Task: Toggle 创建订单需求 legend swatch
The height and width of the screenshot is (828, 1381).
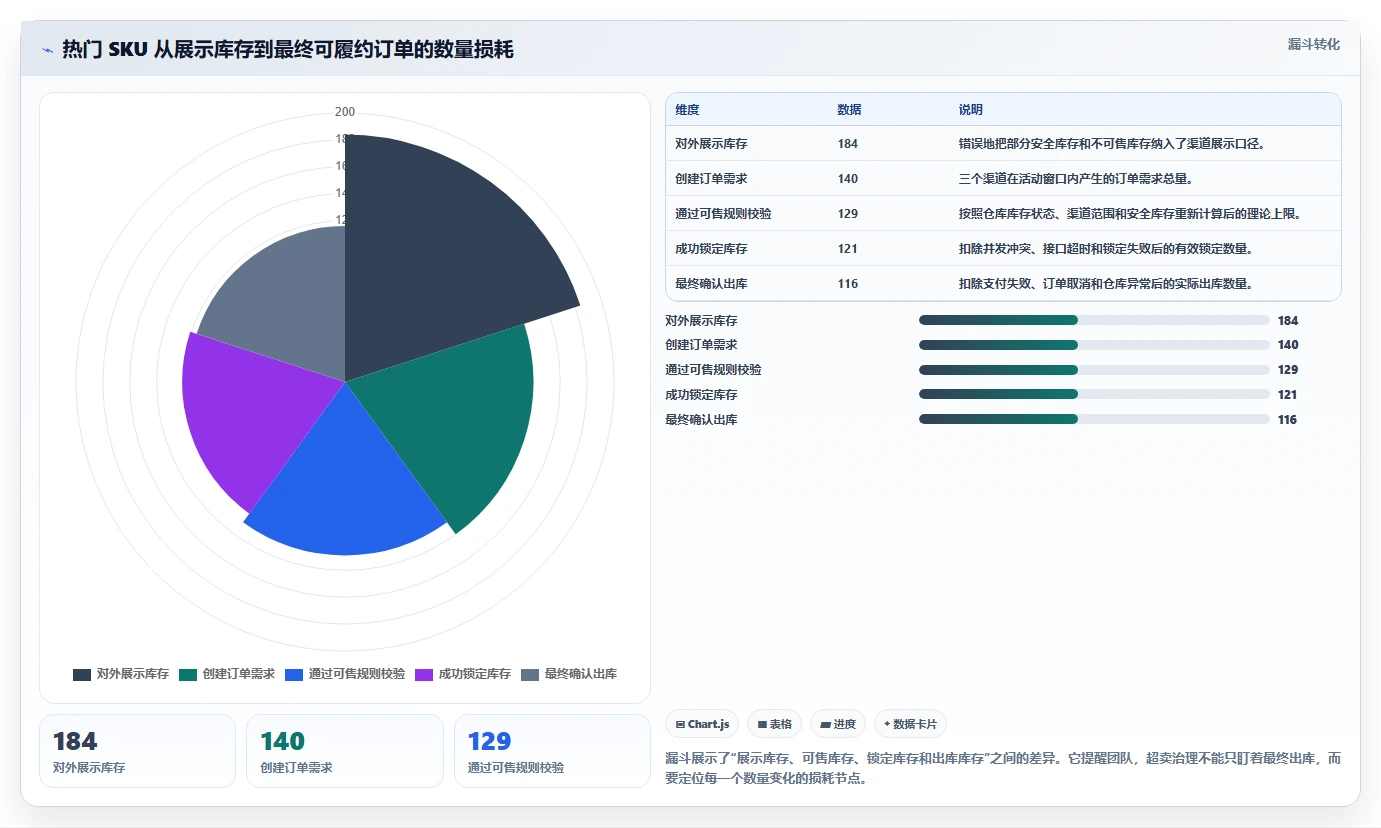Action: [x=188, y=674]
